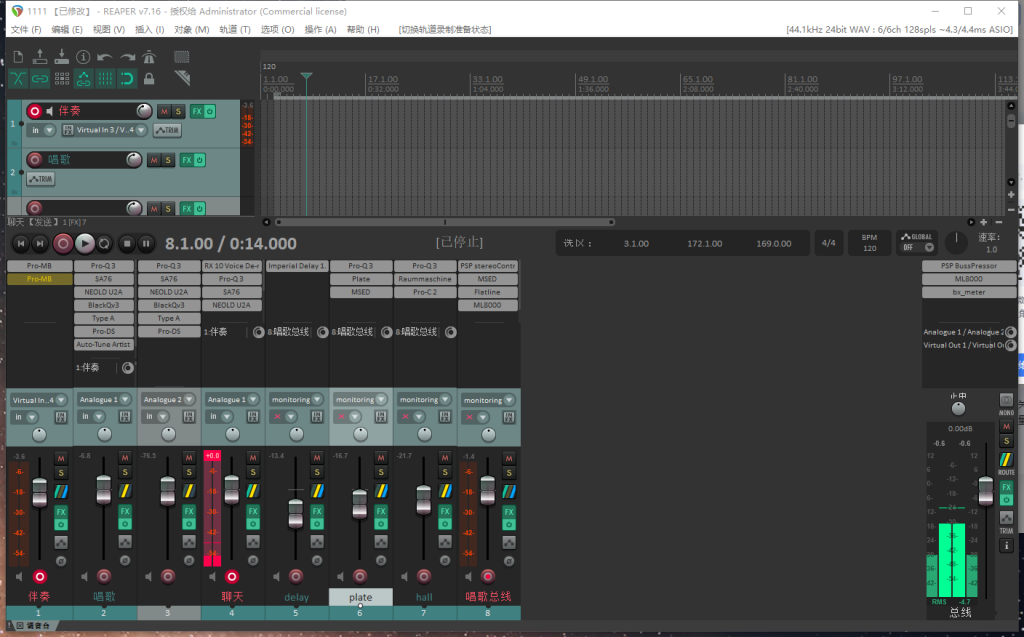The image size is (1024, 637).
Task: Click the dotted rectangle selection icon
Action: (x=182, y=57)
